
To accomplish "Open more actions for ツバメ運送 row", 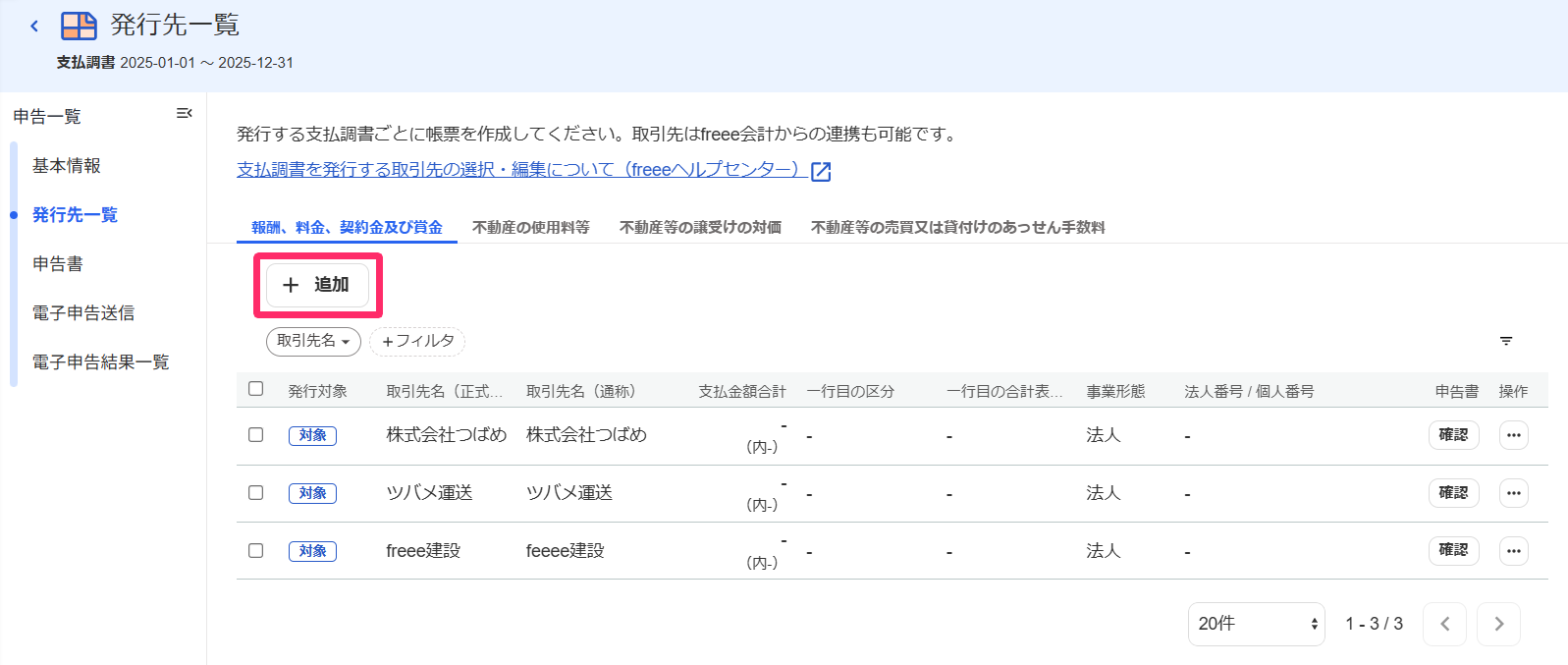I will tap(1514, 493).
